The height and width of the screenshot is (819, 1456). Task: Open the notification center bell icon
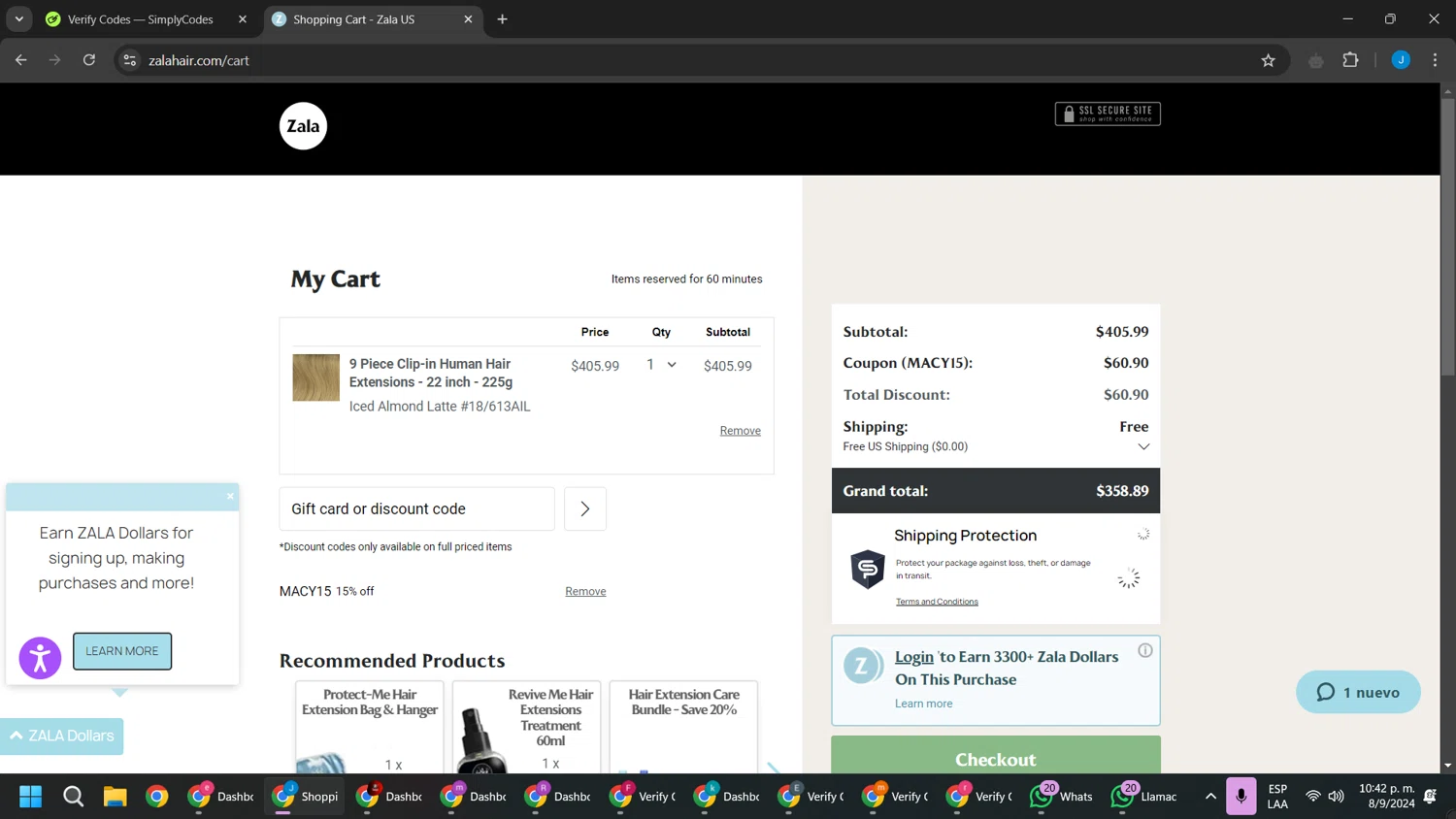point(1430,797)
